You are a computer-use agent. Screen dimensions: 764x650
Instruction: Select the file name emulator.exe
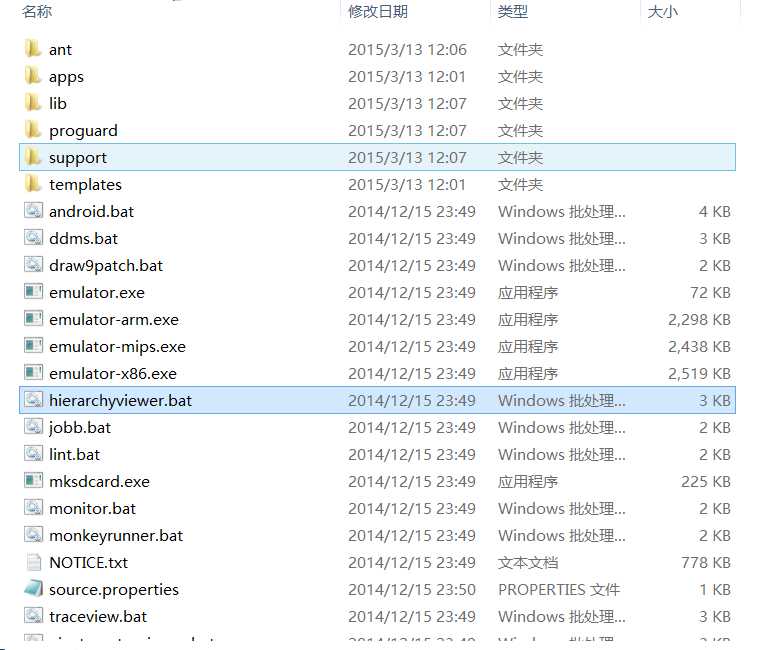click(97, 292)
